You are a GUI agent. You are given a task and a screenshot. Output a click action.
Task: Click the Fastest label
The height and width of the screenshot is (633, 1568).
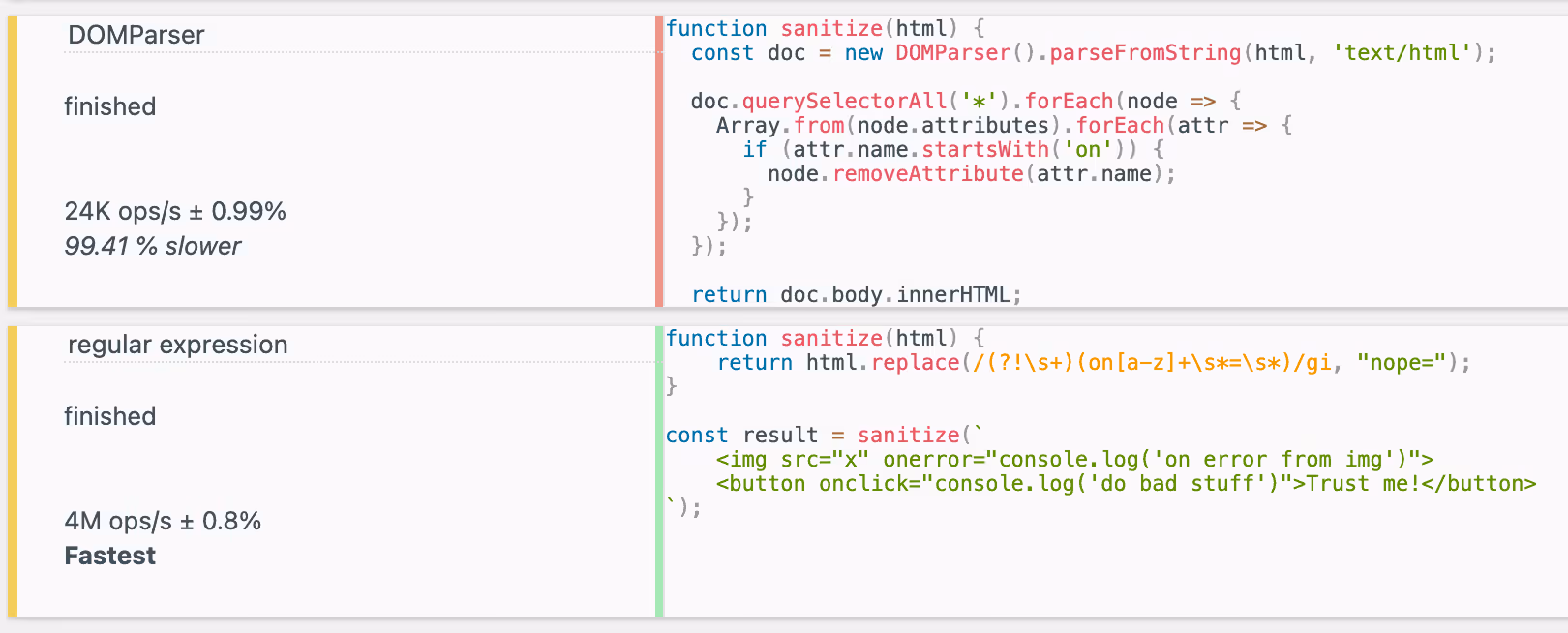pyautogui.click(x=110, y=556)
